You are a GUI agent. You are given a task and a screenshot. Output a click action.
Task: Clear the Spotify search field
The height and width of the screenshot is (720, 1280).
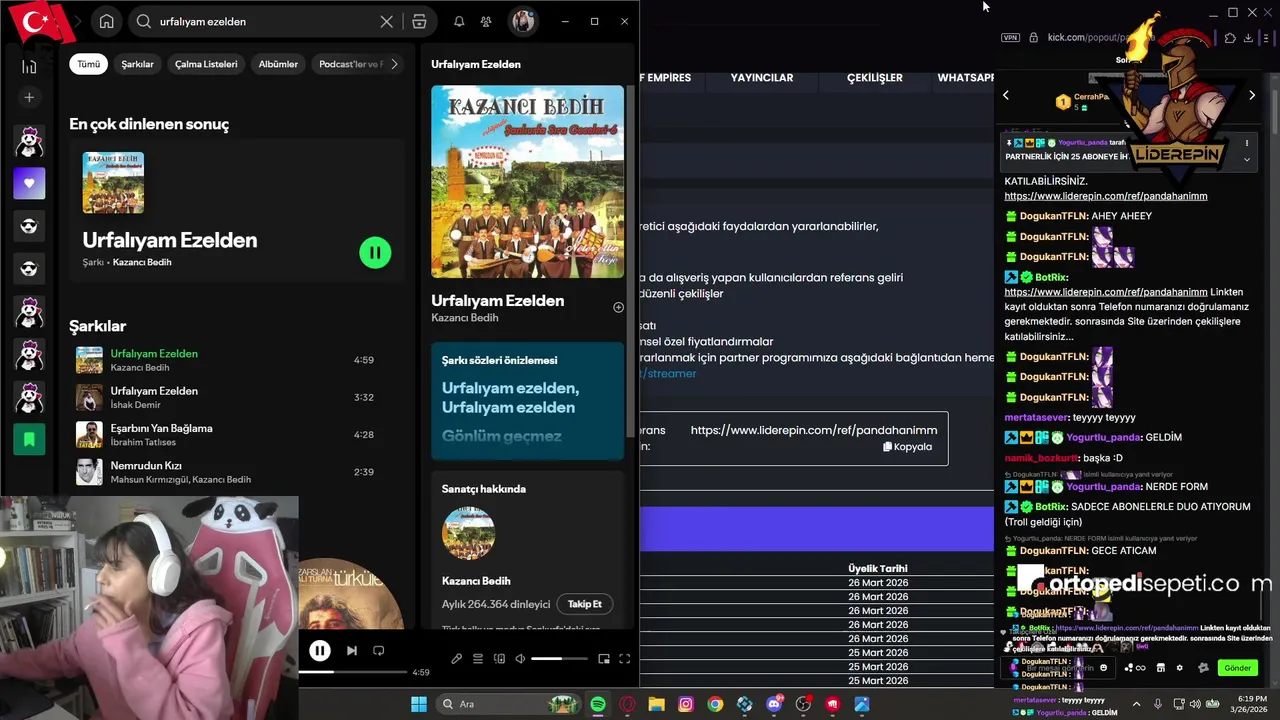coord(387,21)
